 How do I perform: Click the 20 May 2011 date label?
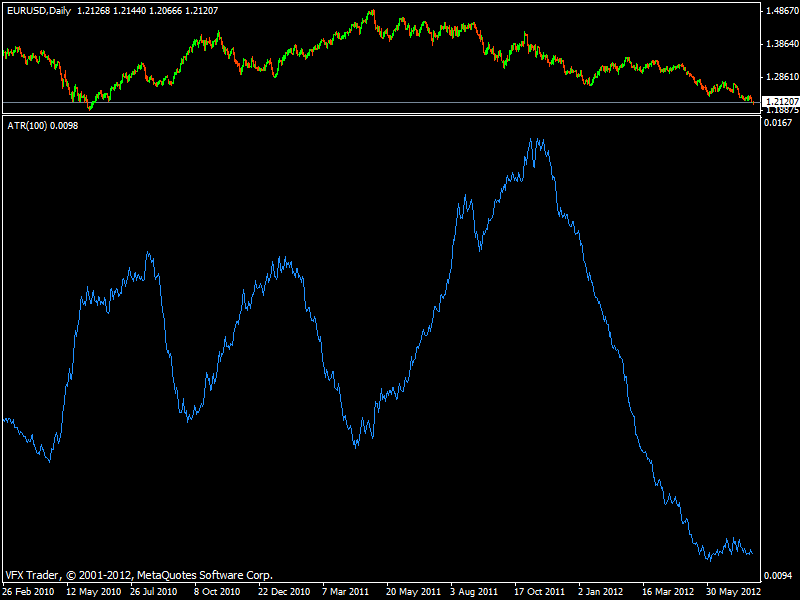click(413, 592)
